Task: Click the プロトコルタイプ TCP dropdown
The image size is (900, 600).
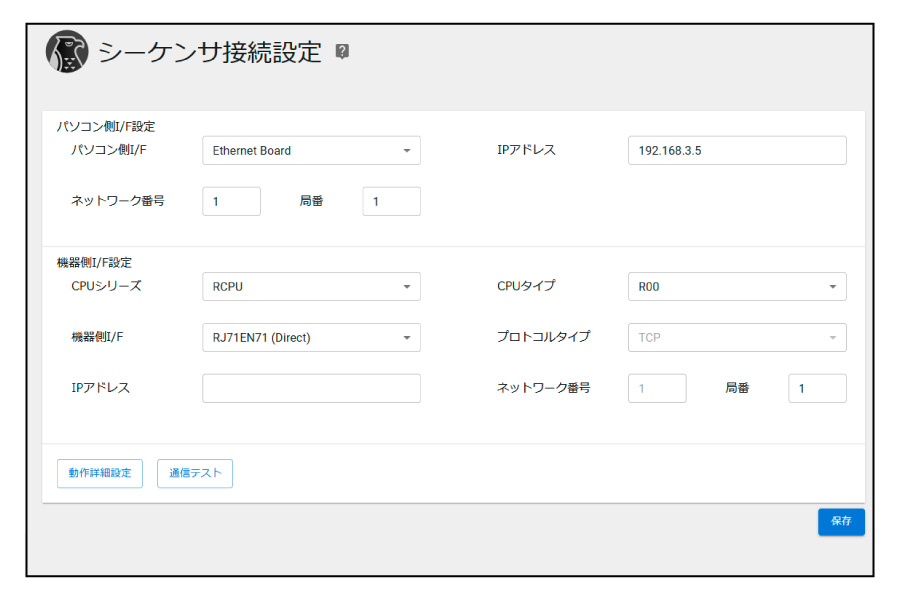Action: coord(737,338)
